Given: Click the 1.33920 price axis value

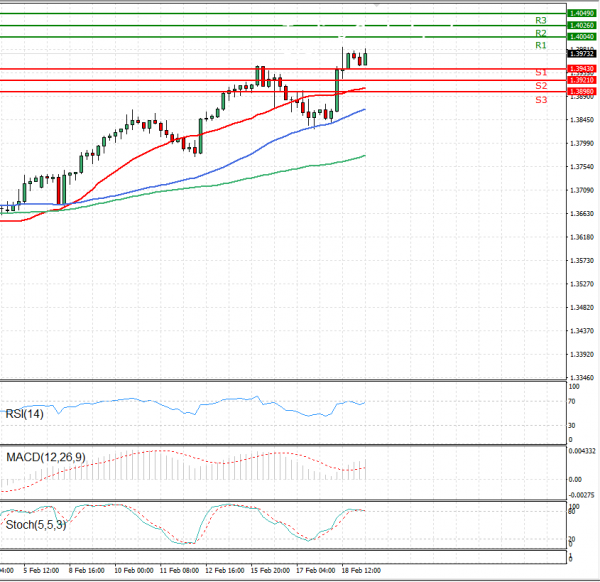Looking at the screenshot, I should pyautogui.click(x=582, y=354).
